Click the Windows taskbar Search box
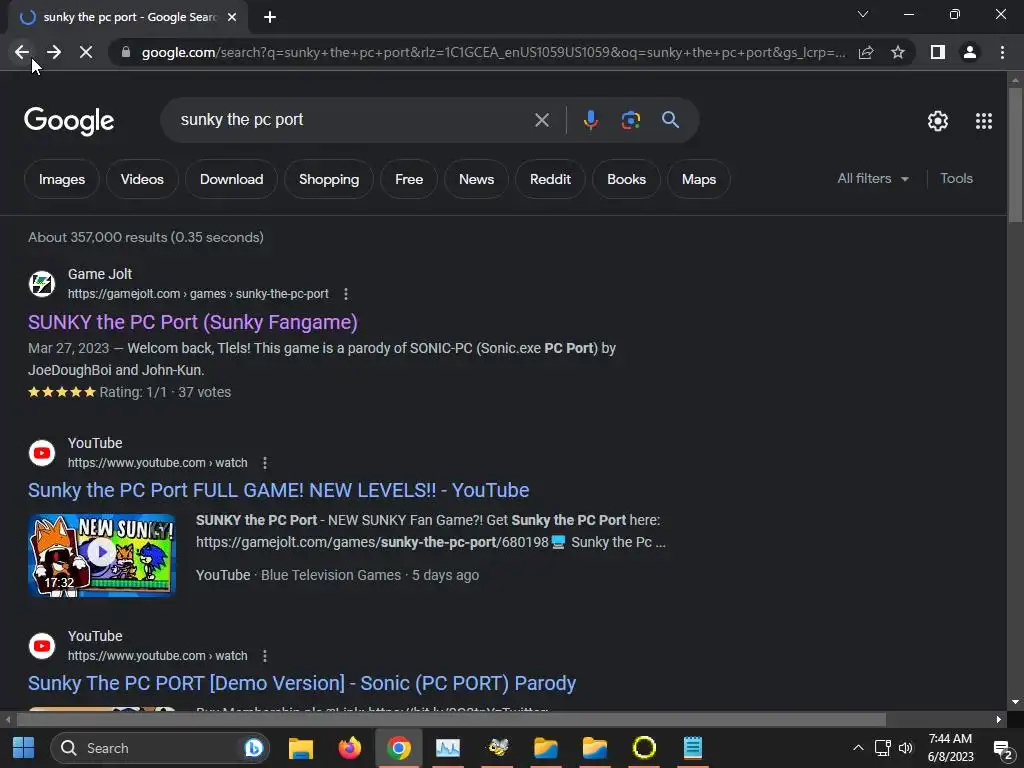The height and width of the screenshot is (768, 1024). pyautogui.click(x=160, y=748)
